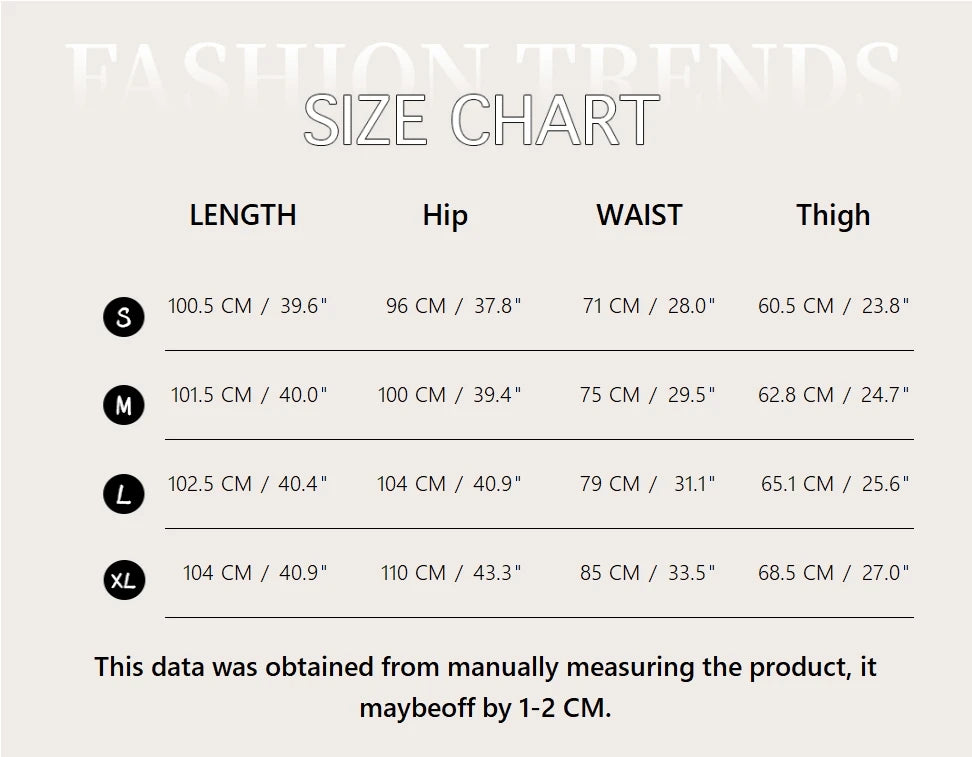Click the 102.5 CM / 40.4" length value
This screenshot has height=757, width=972.
point(248,484)
